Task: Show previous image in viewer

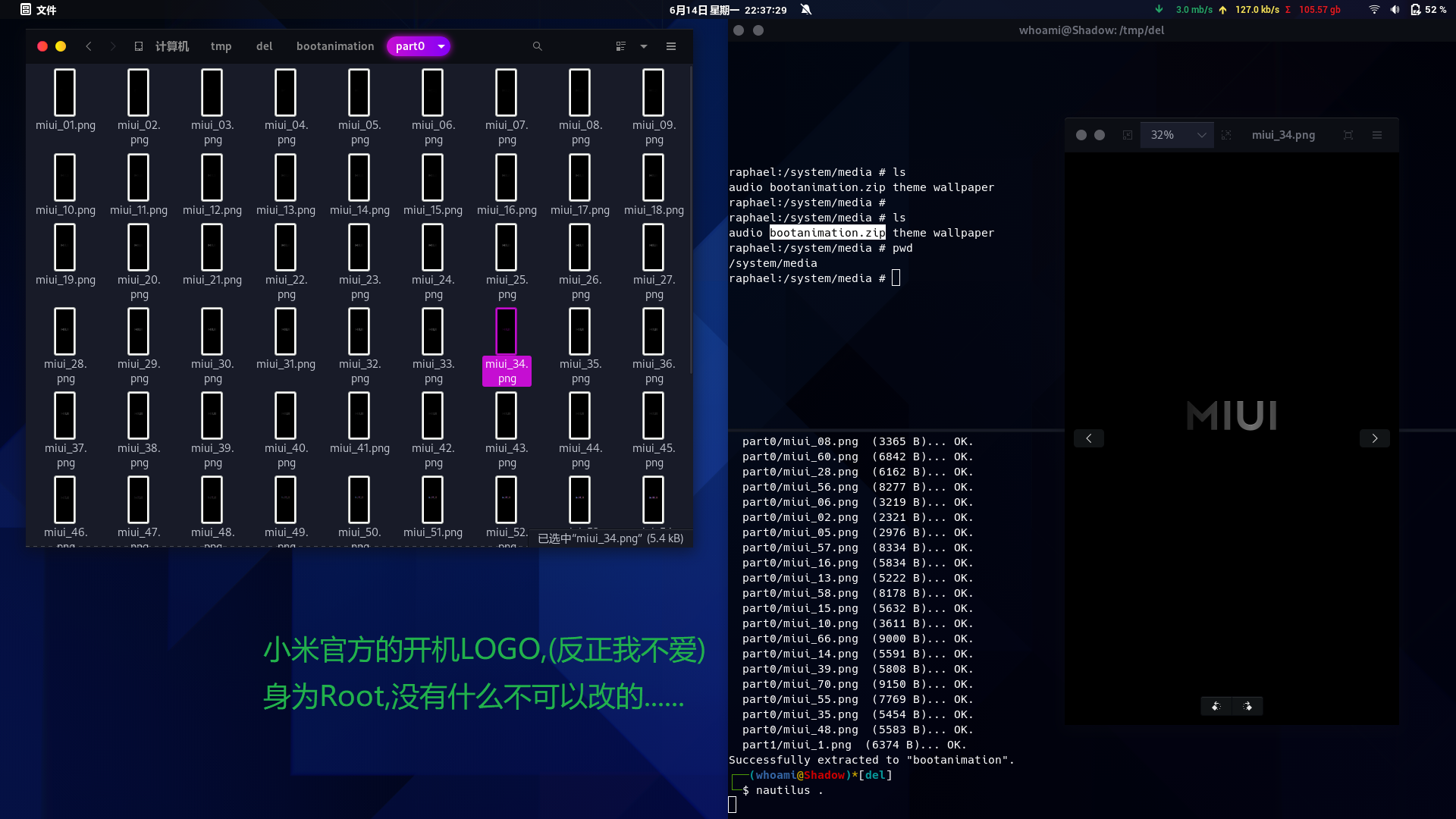Action: click(x=1089, y=438)
